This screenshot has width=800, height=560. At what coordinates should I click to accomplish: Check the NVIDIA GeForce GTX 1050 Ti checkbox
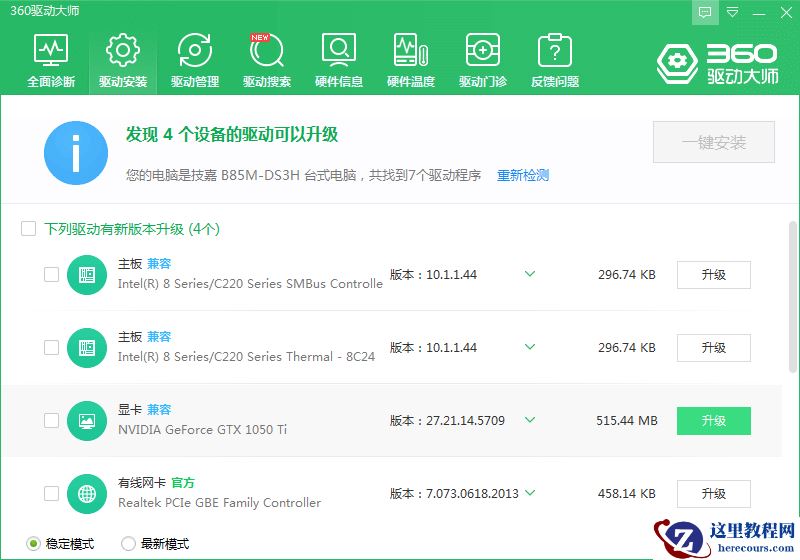pos(52,420)
